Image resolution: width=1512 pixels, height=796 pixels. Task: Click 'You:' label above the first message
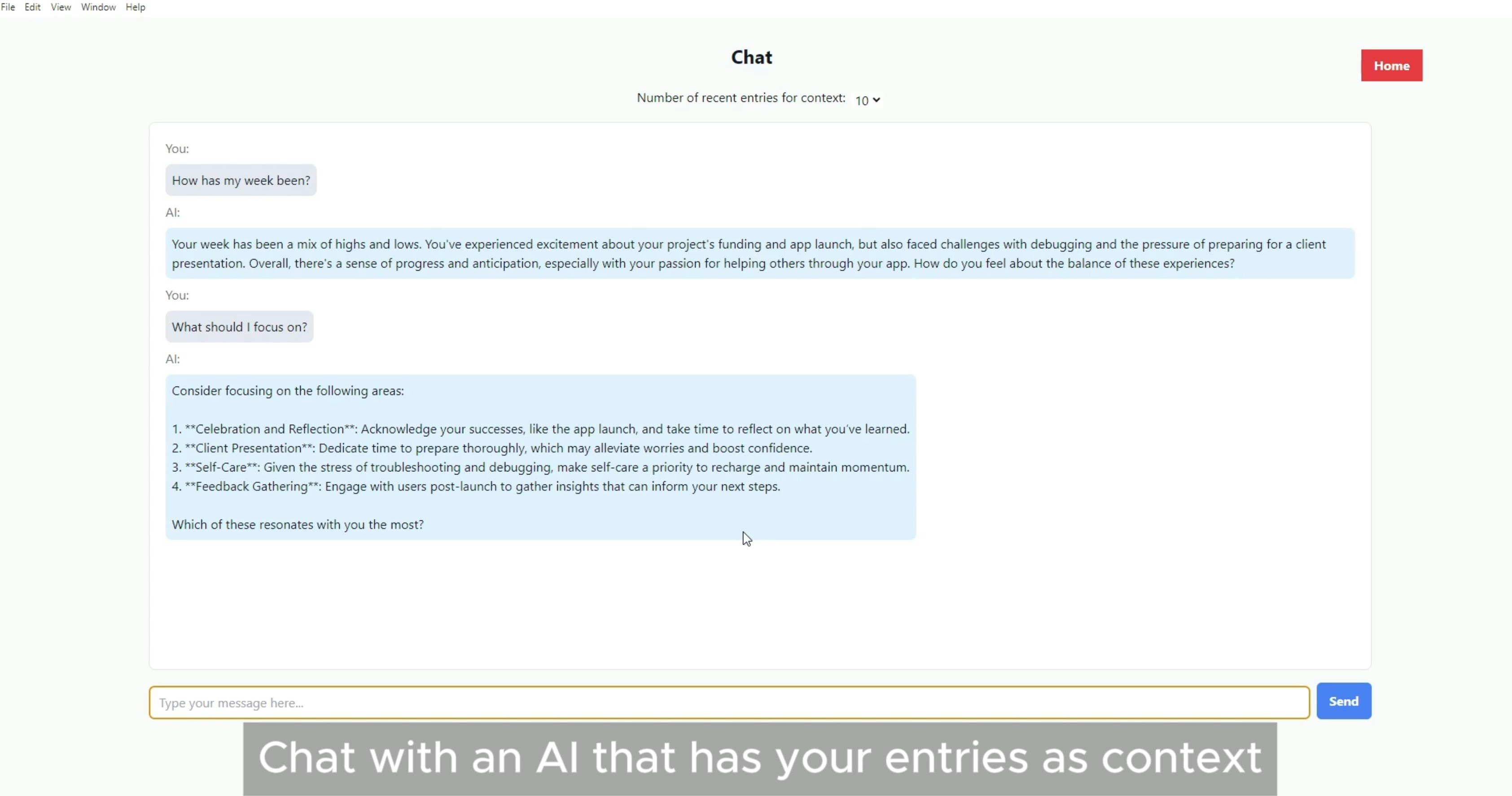tap(177, 149)
